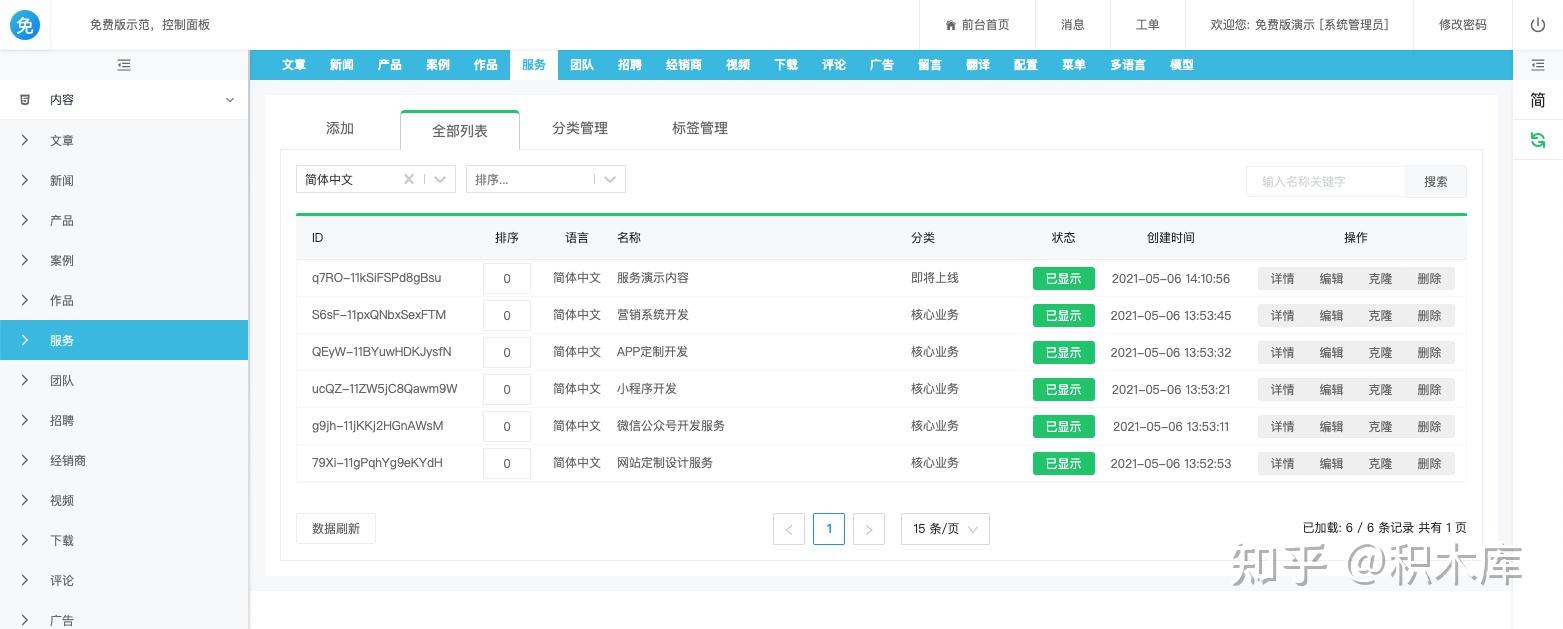
Task: Open 模型 in the top blue navigation
Action: coord(1182,65)
